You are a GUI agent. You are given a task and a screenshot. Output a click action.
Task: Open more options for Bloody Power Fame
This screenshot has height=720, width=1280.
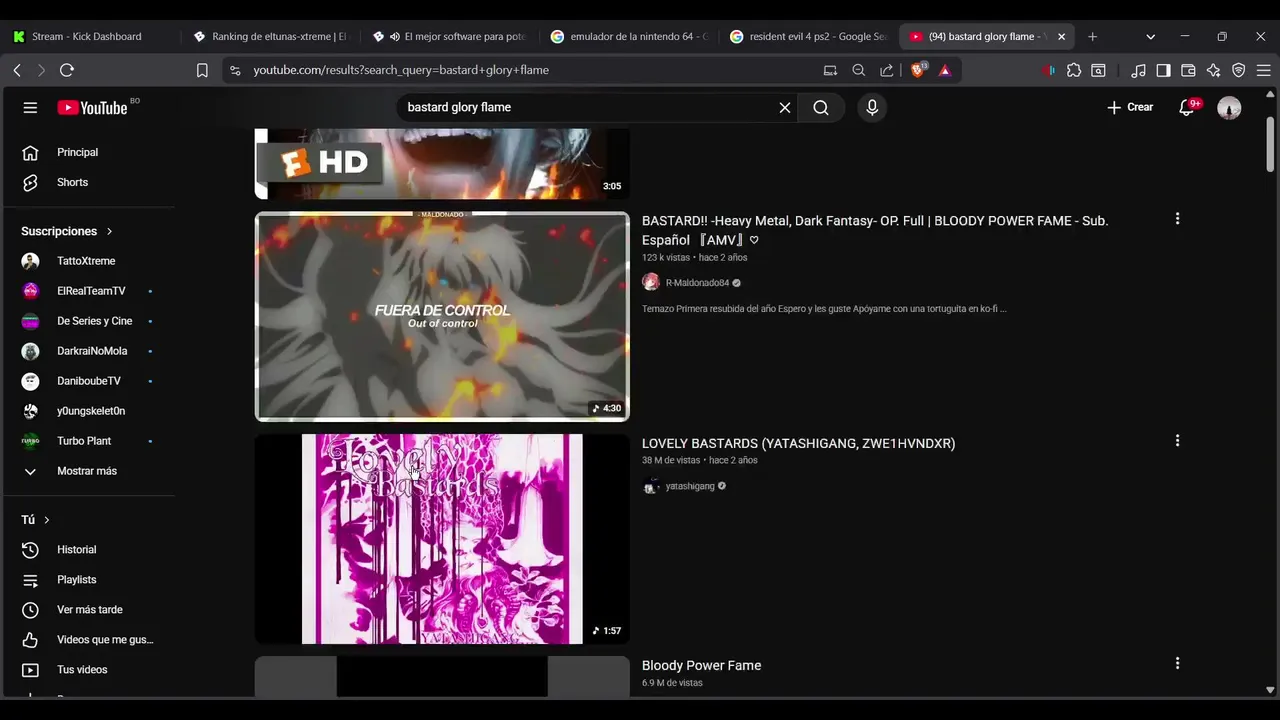(1177, 663)
